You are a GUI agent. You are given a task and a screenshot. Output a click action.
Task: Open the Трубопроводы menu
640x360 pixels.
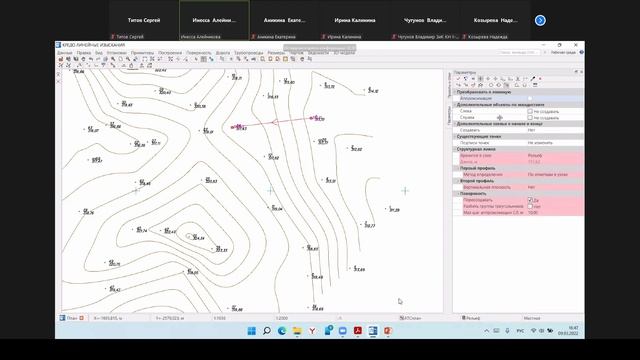[x=249, y=53]
